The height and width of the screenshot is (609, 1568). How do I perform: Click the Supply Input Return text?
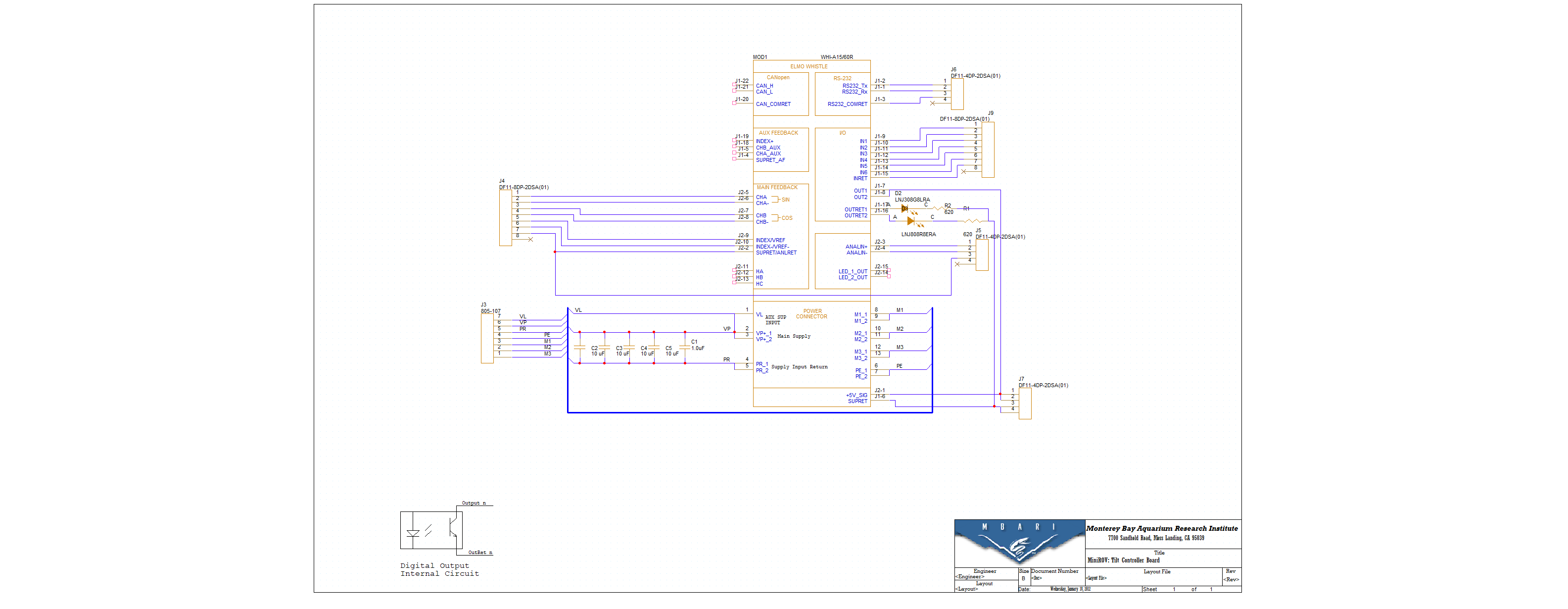pyautogui.click(x=799, y=366)
